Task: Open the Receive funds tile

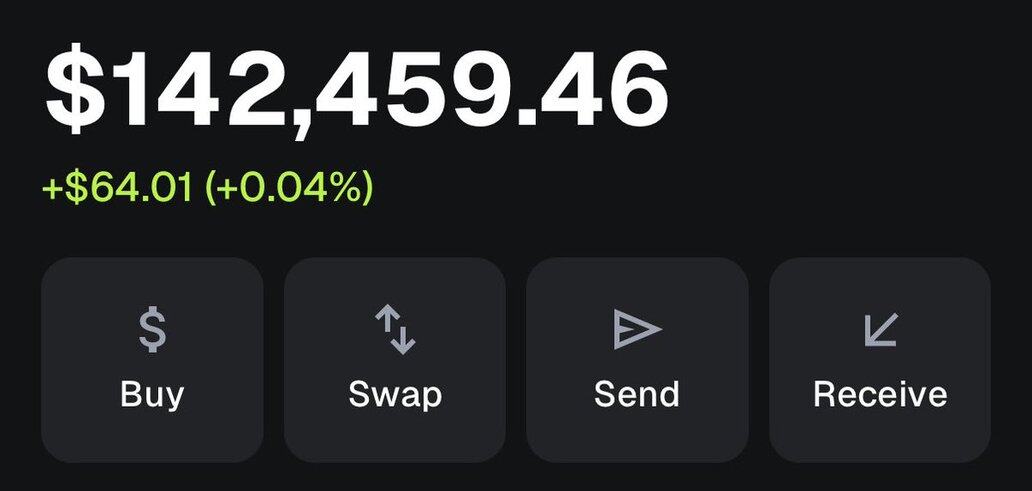Action: (x=880, y=359)
